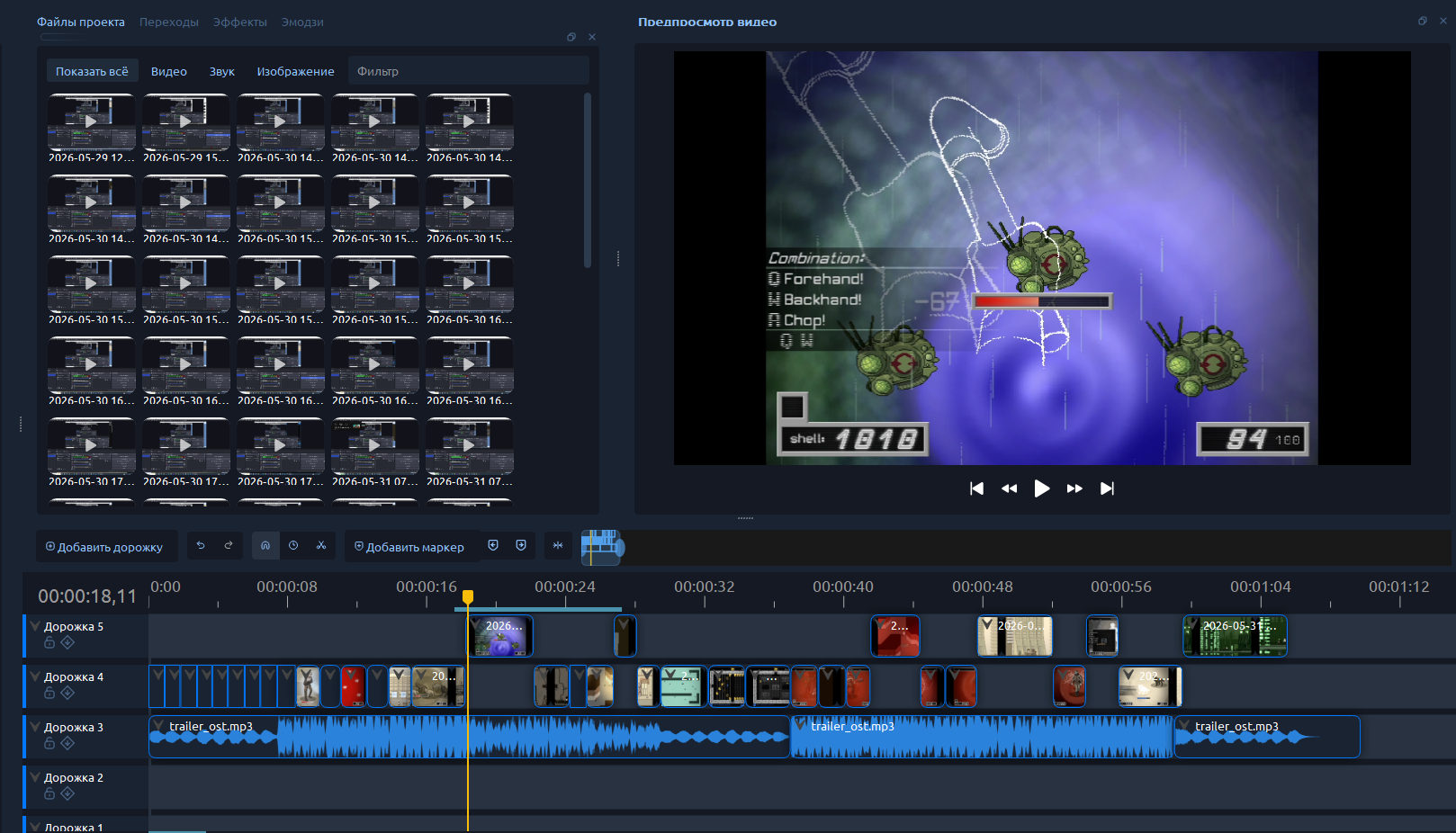Jump to the next marker
1456x833 pixels.
(x=521, y=545)
